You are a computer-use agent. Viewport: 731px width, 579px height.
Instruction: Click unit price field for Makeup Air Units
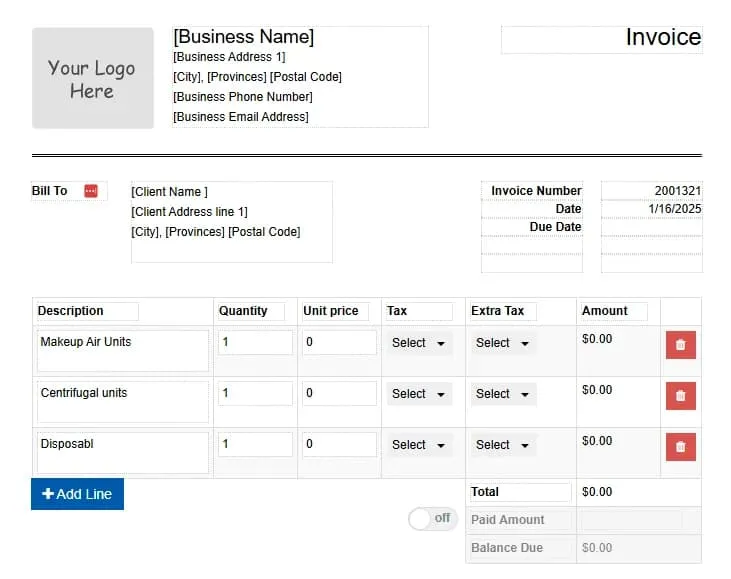click(339, 342)
